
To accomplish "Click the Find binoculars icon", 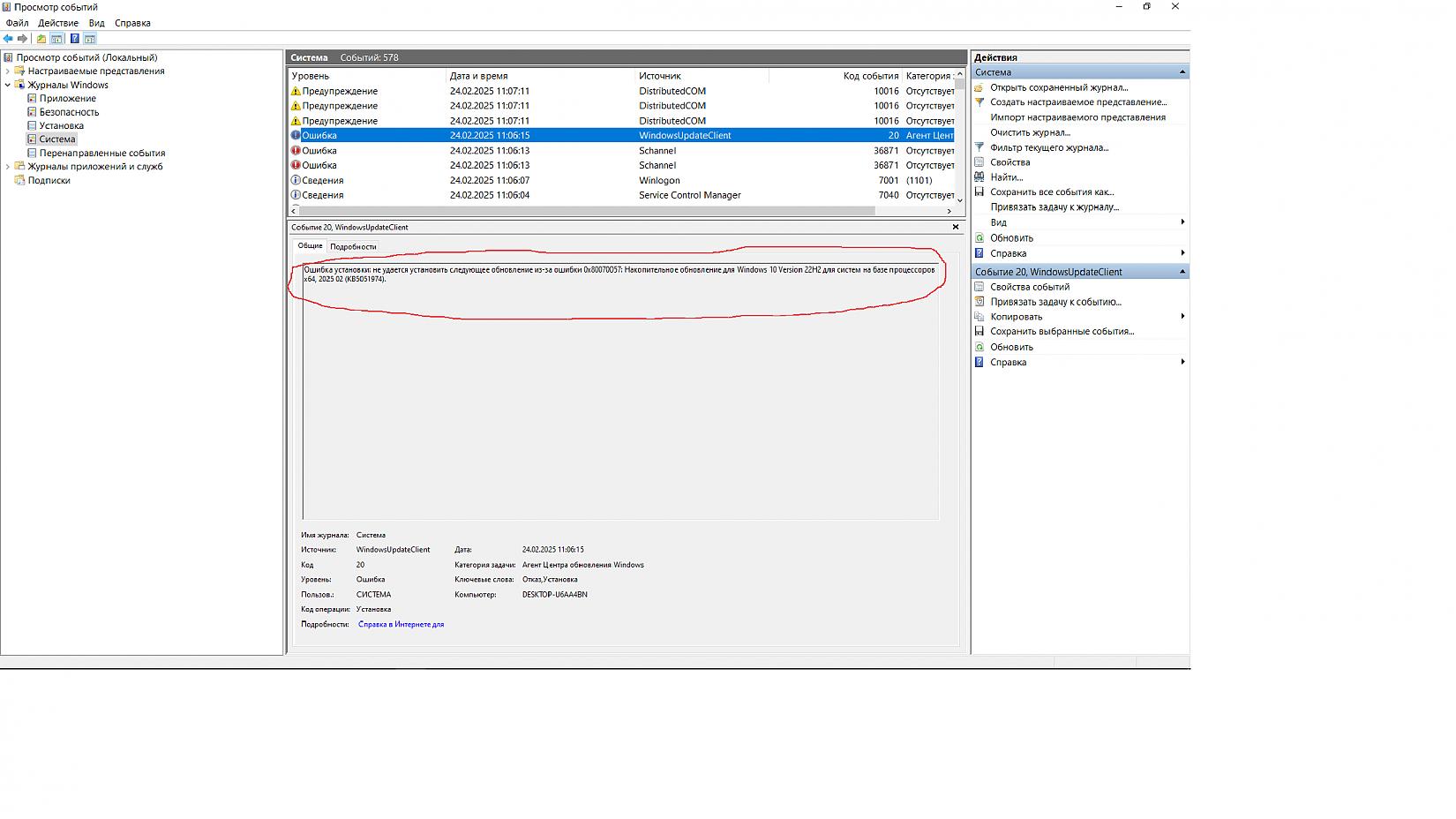I will [x=979, y=177].
